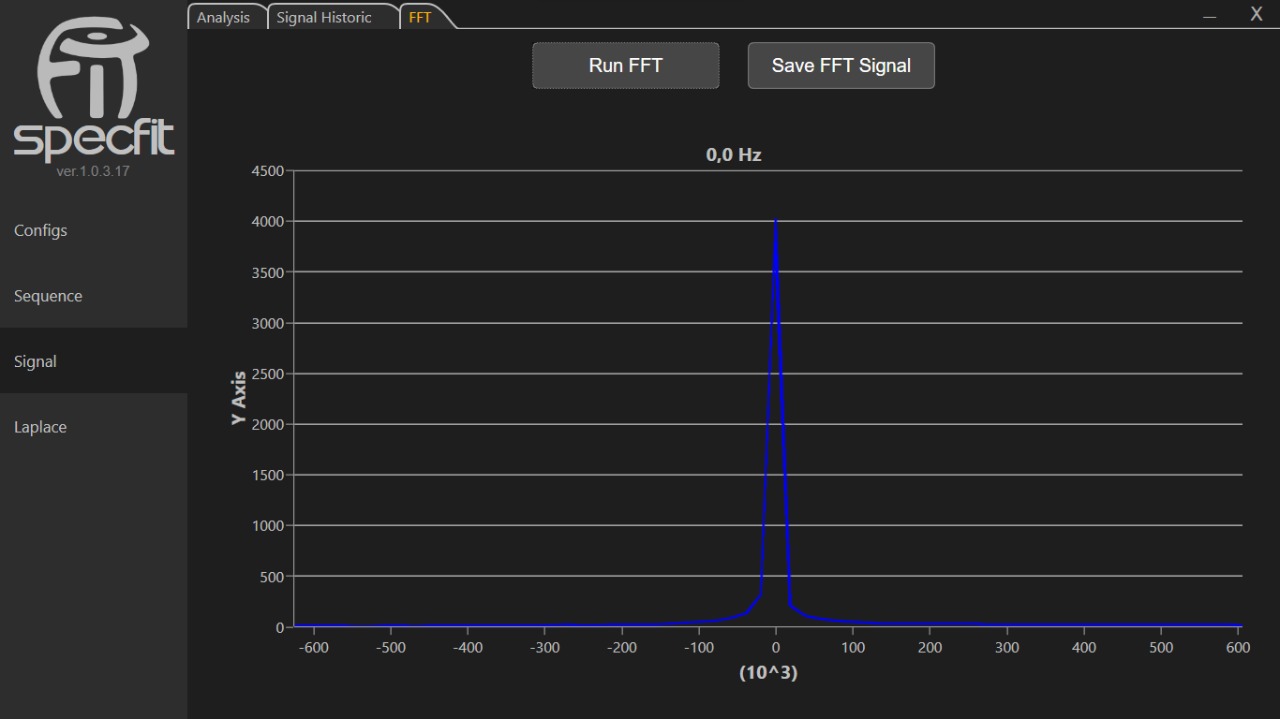The width and height of the screenshot is (1280, 719).
Task: Open the Sequence section in sidebar
Action: point(47,295)
